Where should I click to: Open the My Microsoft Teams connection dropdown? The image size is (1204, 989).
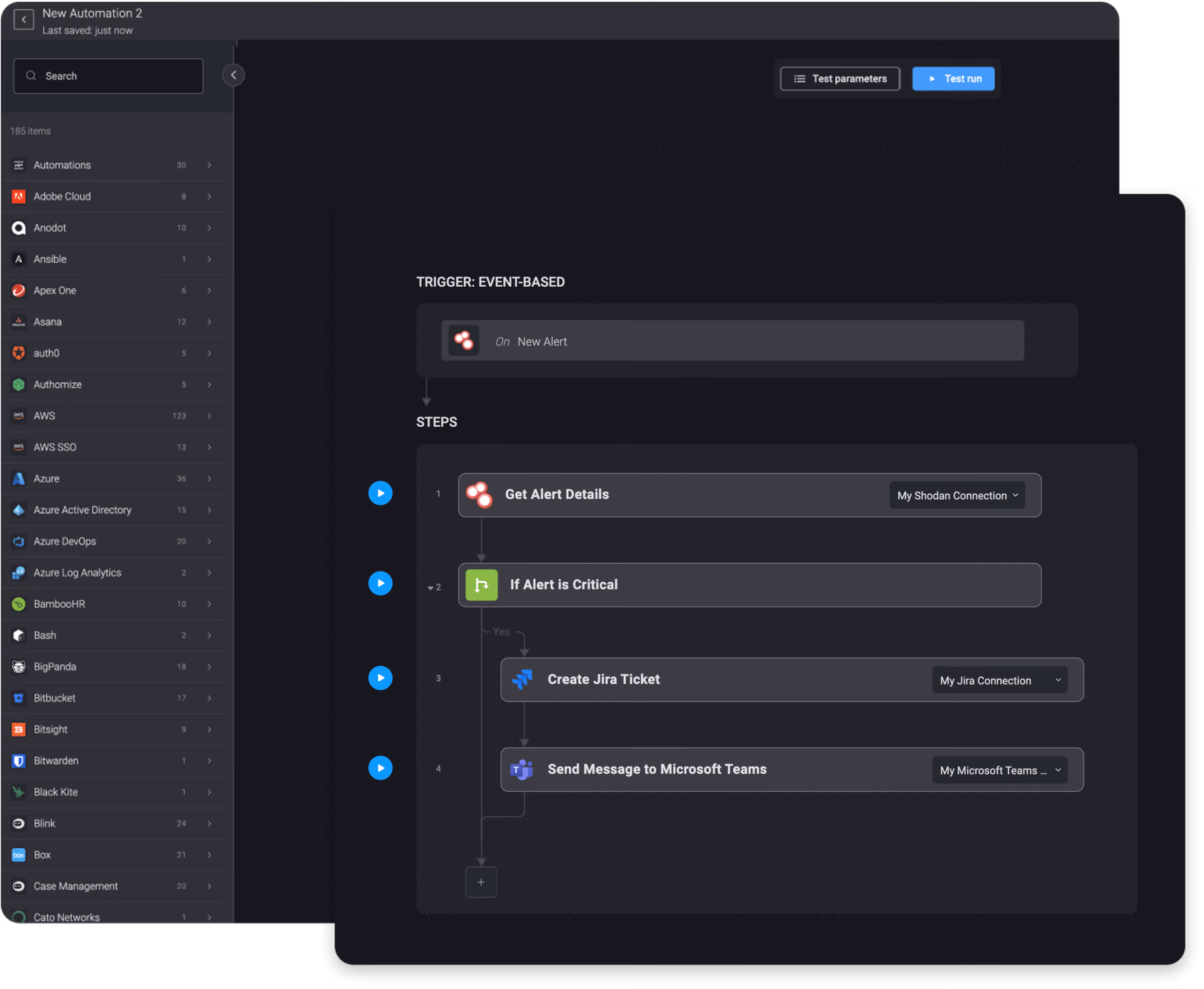[1000, 771]
